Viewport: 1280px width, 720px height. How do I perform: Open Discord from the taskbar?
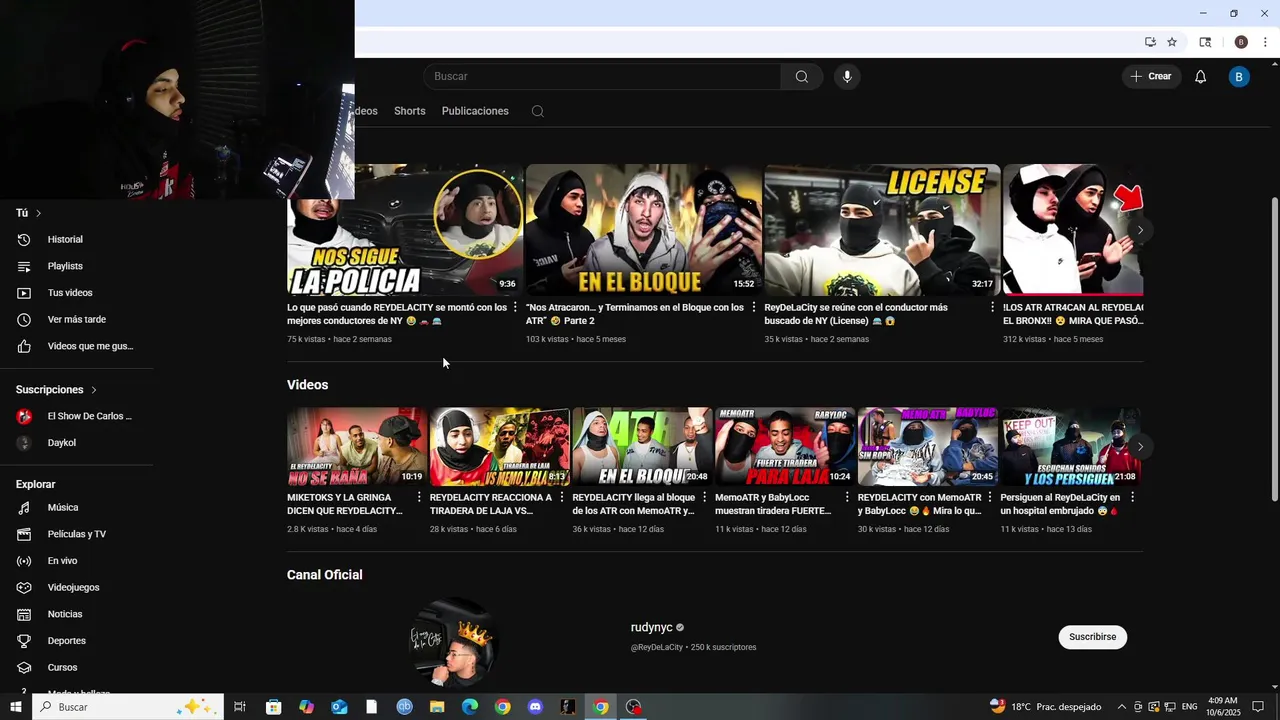(x=535, y=707)
